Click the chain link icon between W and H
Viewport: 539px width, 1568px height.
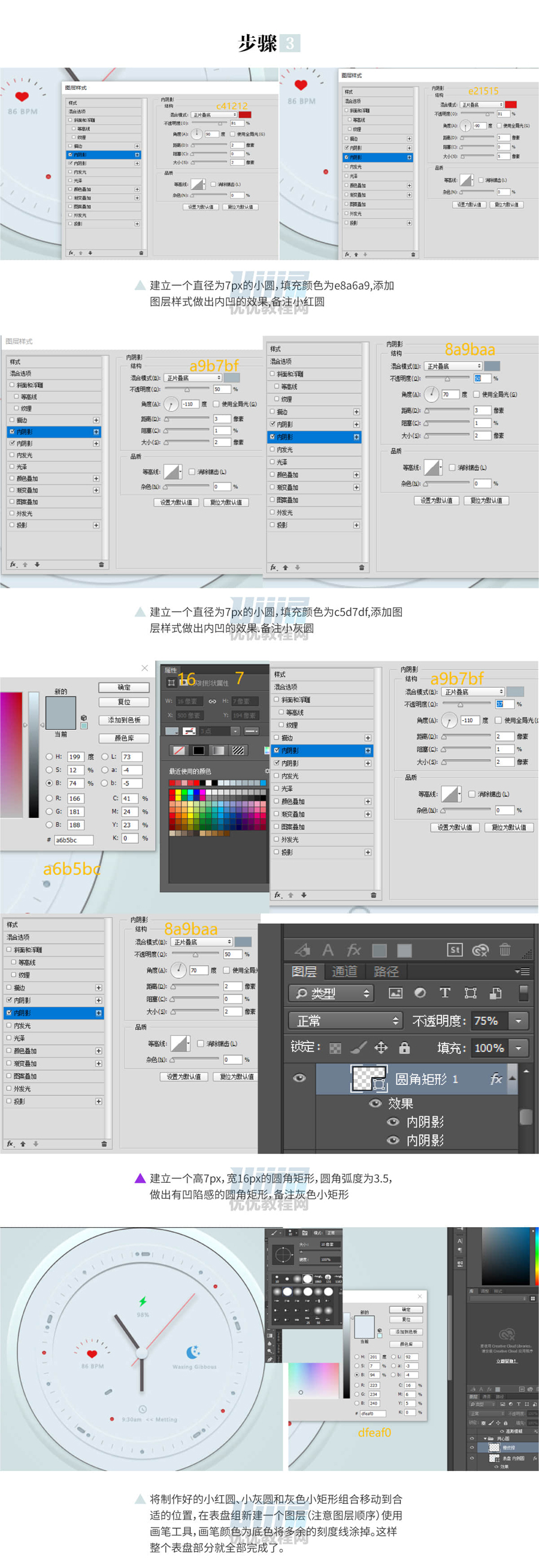pos(213,701)
